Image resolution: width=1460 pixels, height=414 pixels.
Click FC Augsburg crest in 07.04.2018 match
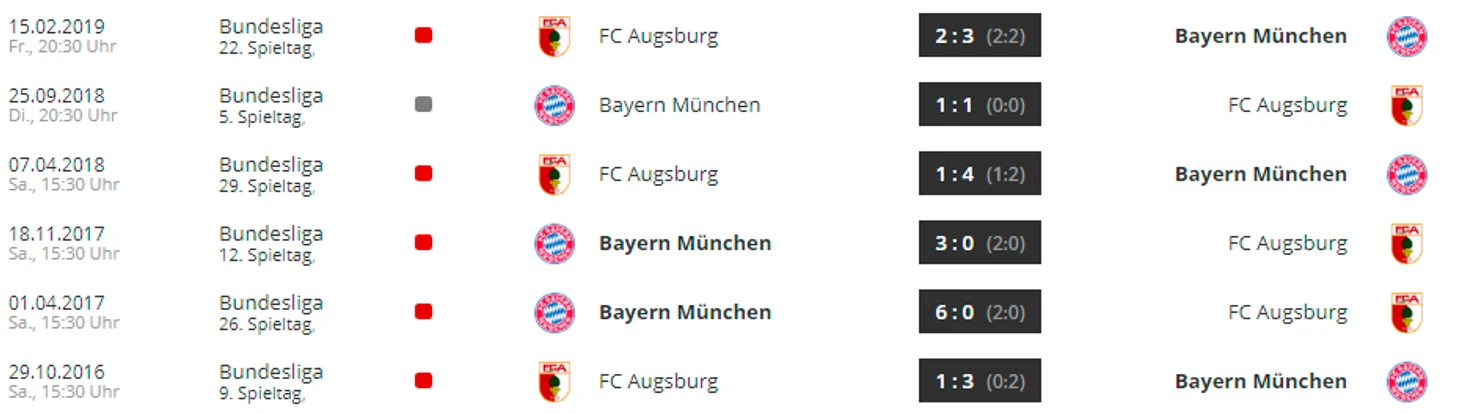point(554,174)
